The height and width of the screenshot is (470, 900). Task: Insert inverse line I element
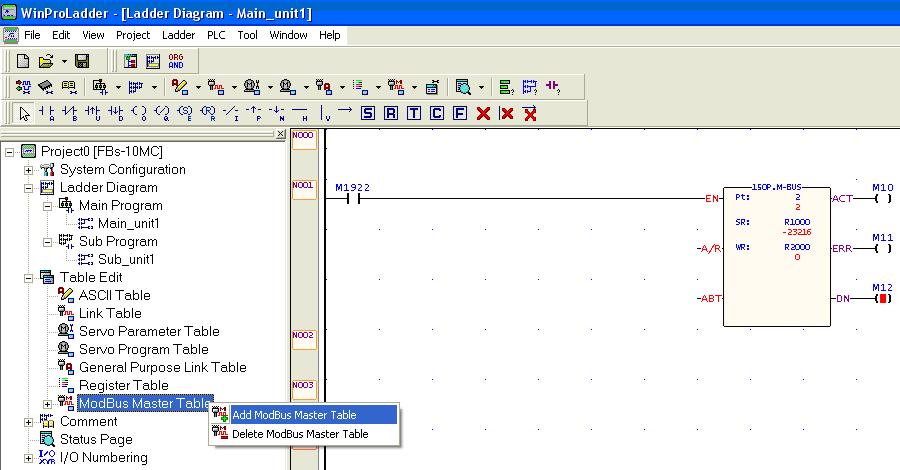click(x=231, y=113)
